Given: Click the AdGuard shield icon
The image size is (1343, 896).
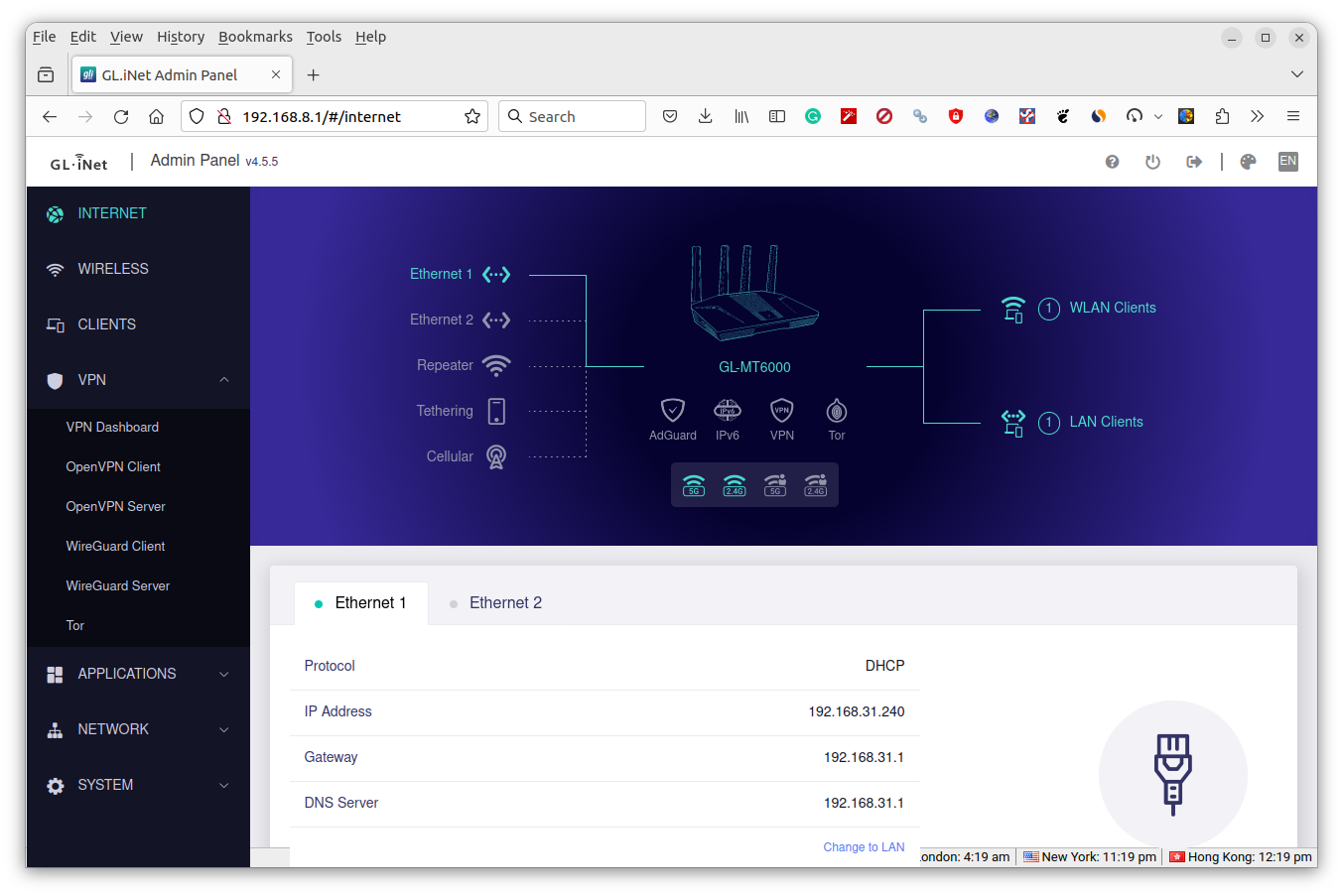Looking at the screenshot, I should coord(673,410).
